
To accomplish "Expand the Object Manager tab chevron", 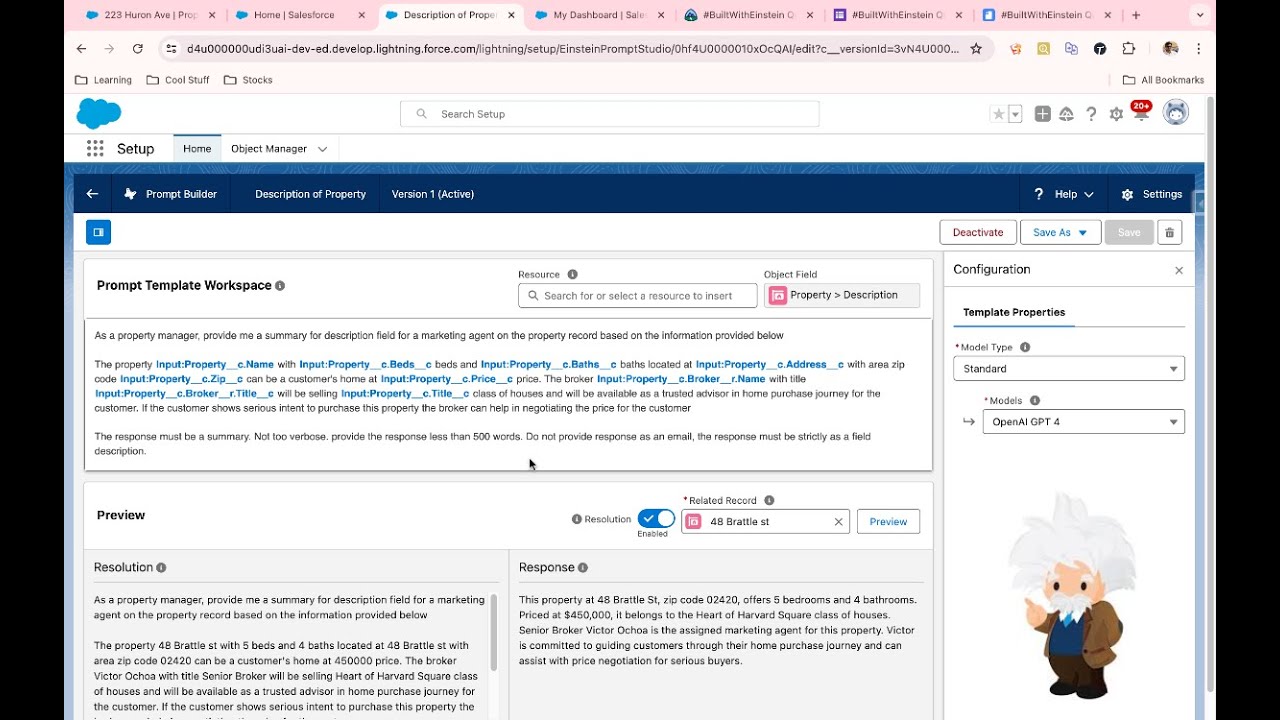I will pos(322,149).
